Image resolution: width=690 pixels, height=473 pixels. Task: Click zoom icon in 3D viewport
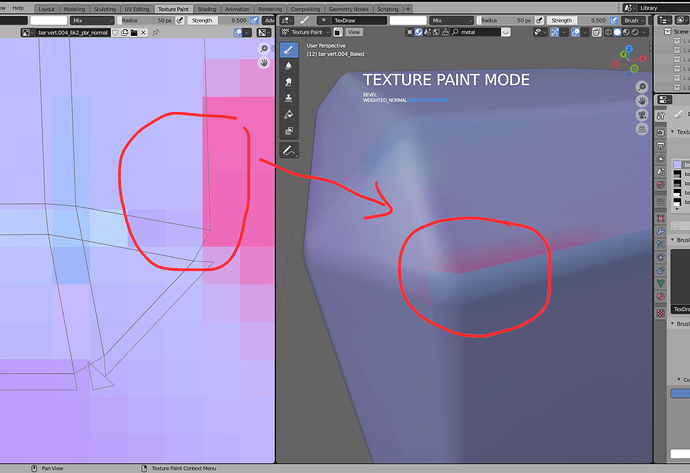tap(642, 87)
